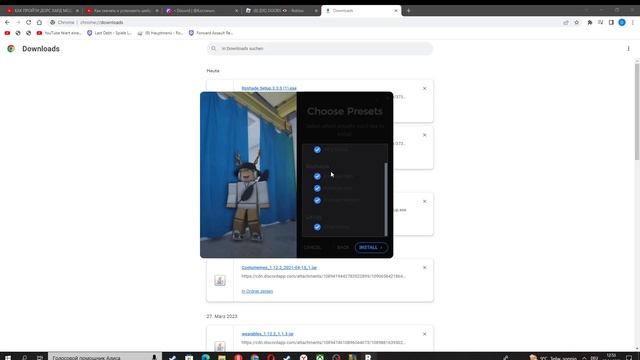
Task: Open the Last Oasis bookmark
Action: (x=109, y=33)
